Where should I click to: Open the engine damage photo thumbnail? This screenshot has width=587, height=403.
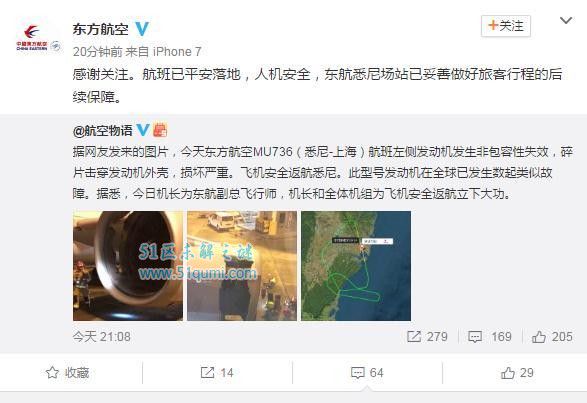[128, 266]
